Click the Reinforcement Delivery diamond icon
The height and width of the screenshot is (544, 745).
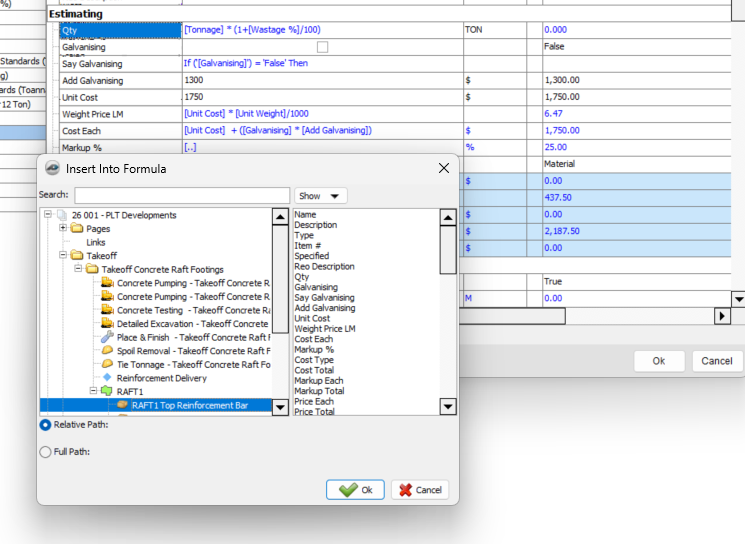[107, 378]
